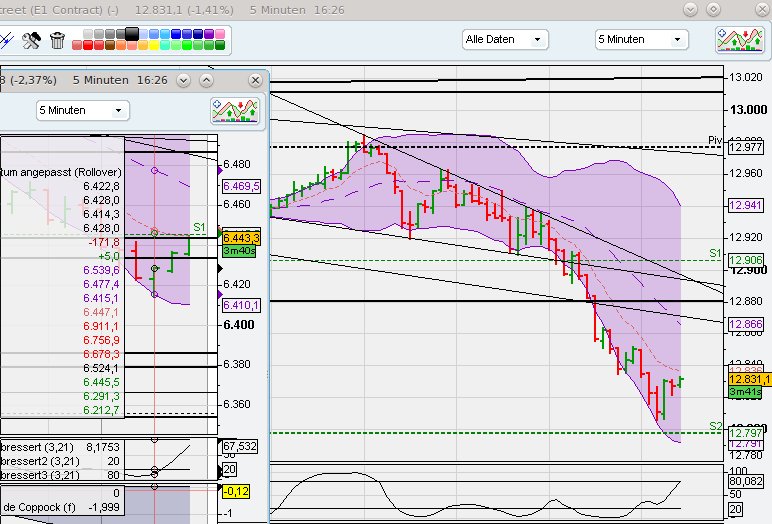
Task: Click the data value +5,0
Action: pos(108,256)
